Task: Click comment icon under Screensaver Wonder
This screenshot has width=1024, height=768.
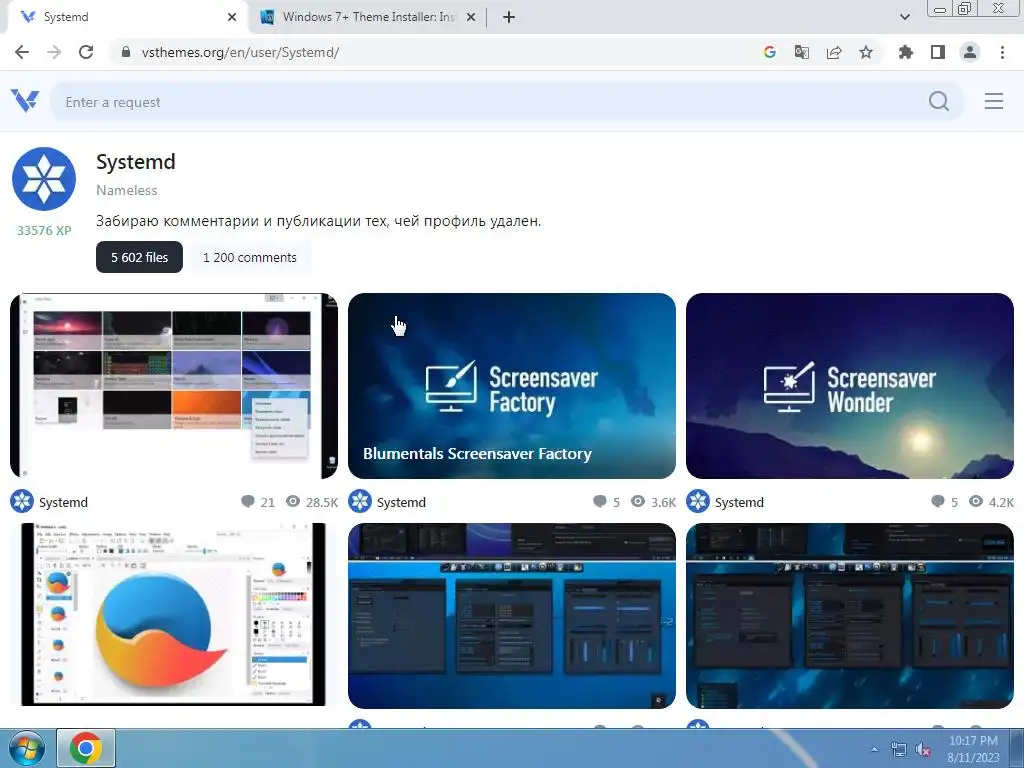Action: 938,502
